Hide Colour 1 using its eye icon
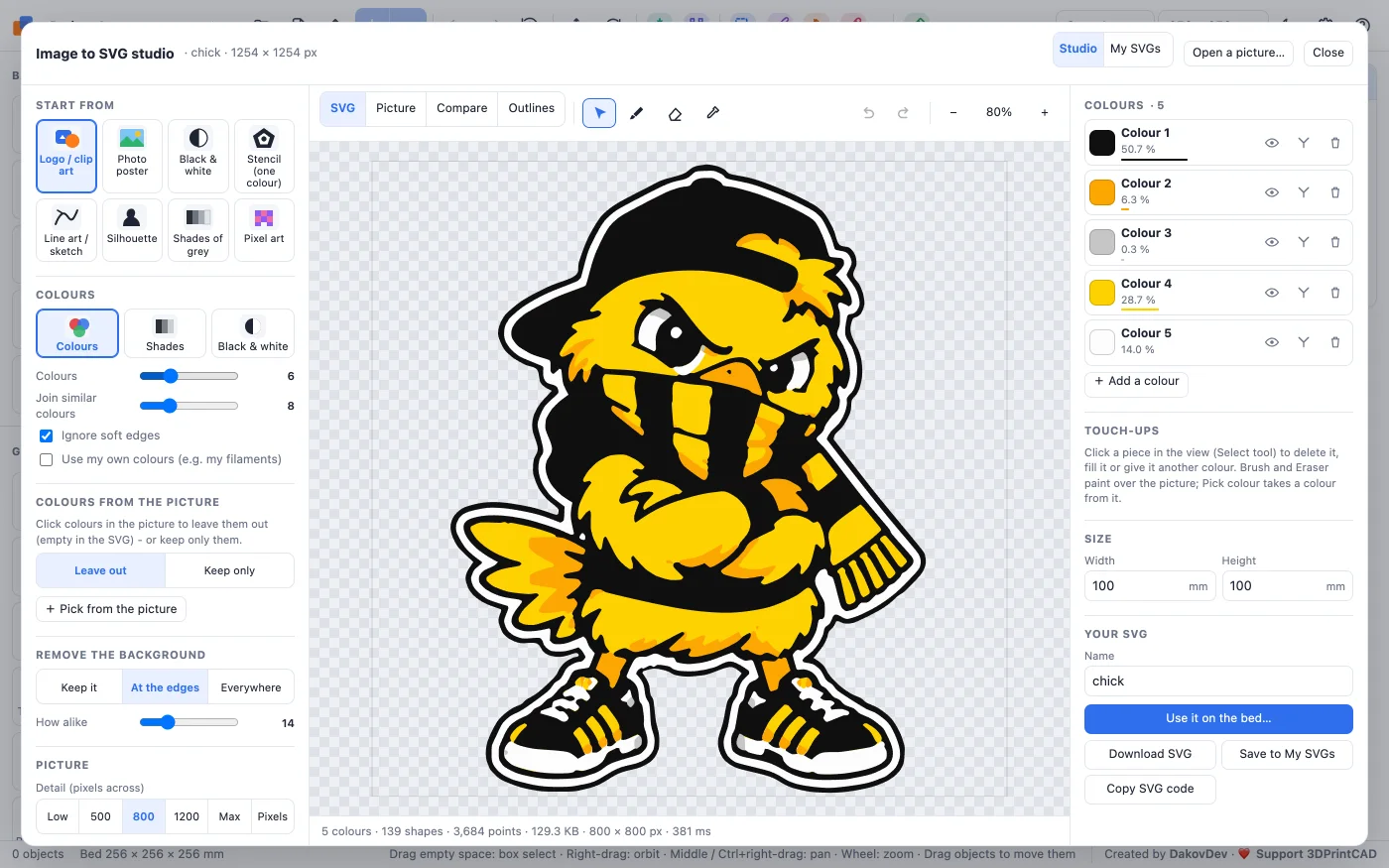This screenshot has height=868, width=1389. coord(1272,143)
